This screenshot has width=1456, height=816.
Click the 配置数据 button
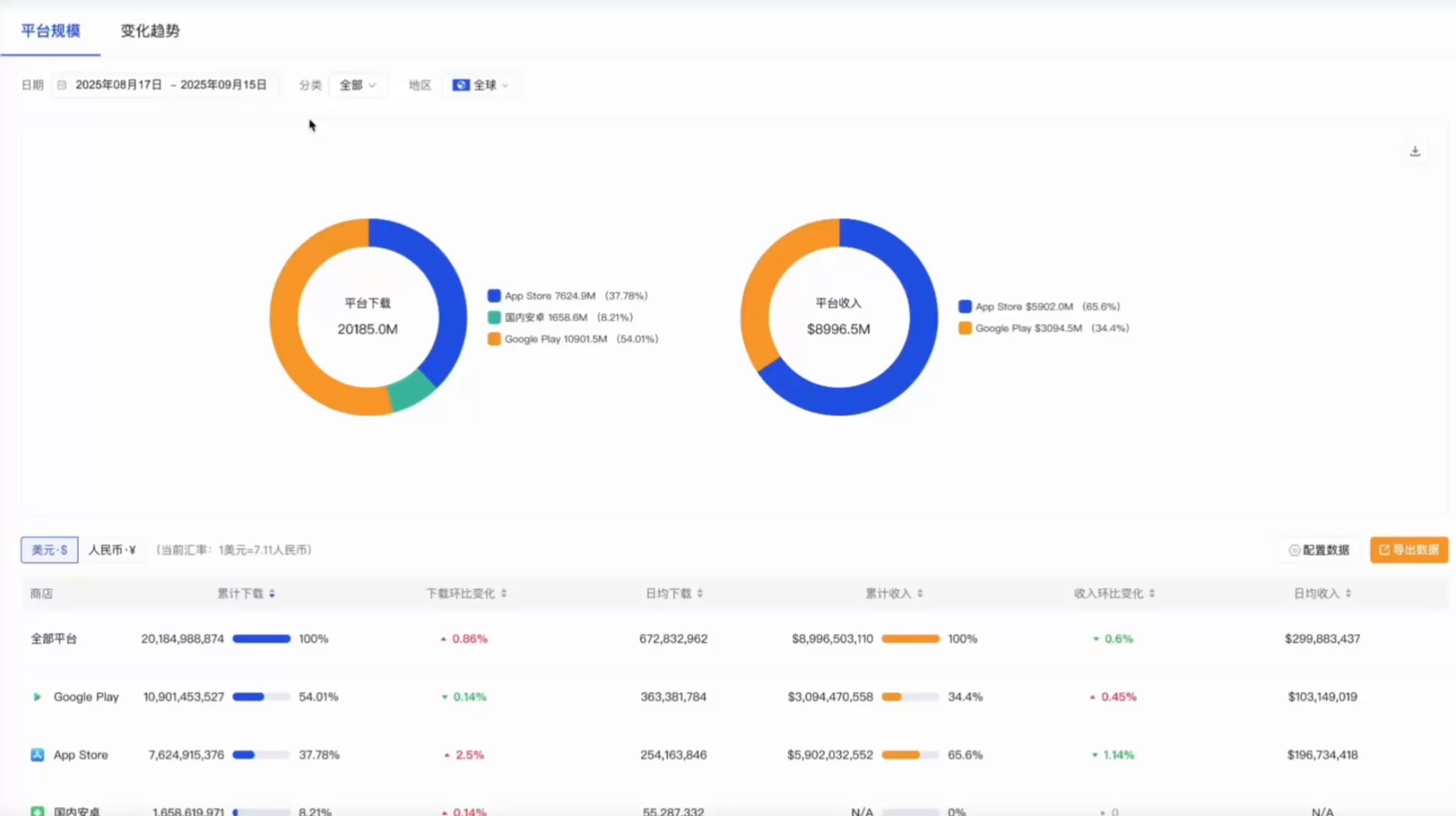pos(1319,550)
